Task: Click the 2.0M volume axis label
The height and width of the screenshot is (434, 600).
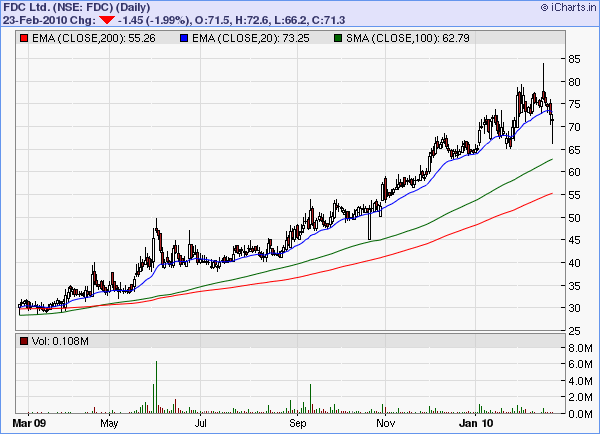Action: click(x=580, y=398)
